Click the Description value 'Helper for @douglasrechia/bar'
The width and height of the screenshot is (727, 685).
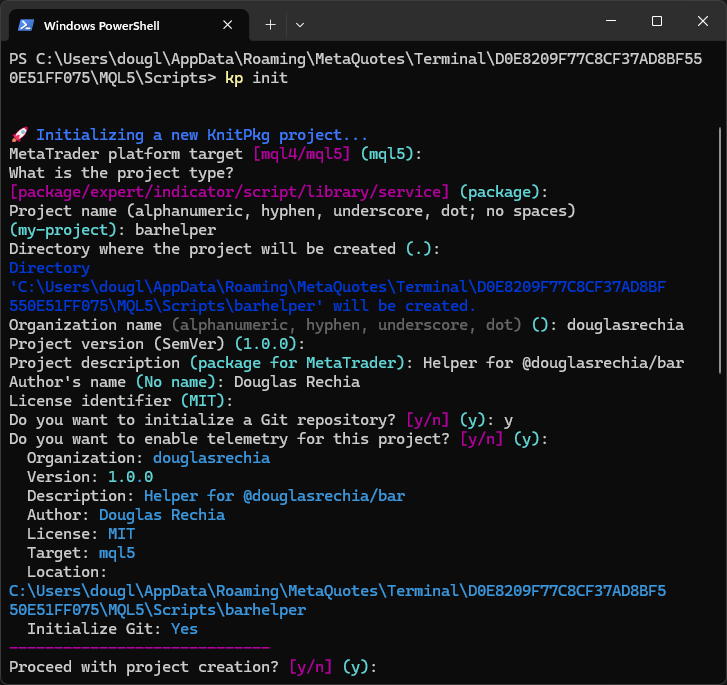[x=274, y=496]
